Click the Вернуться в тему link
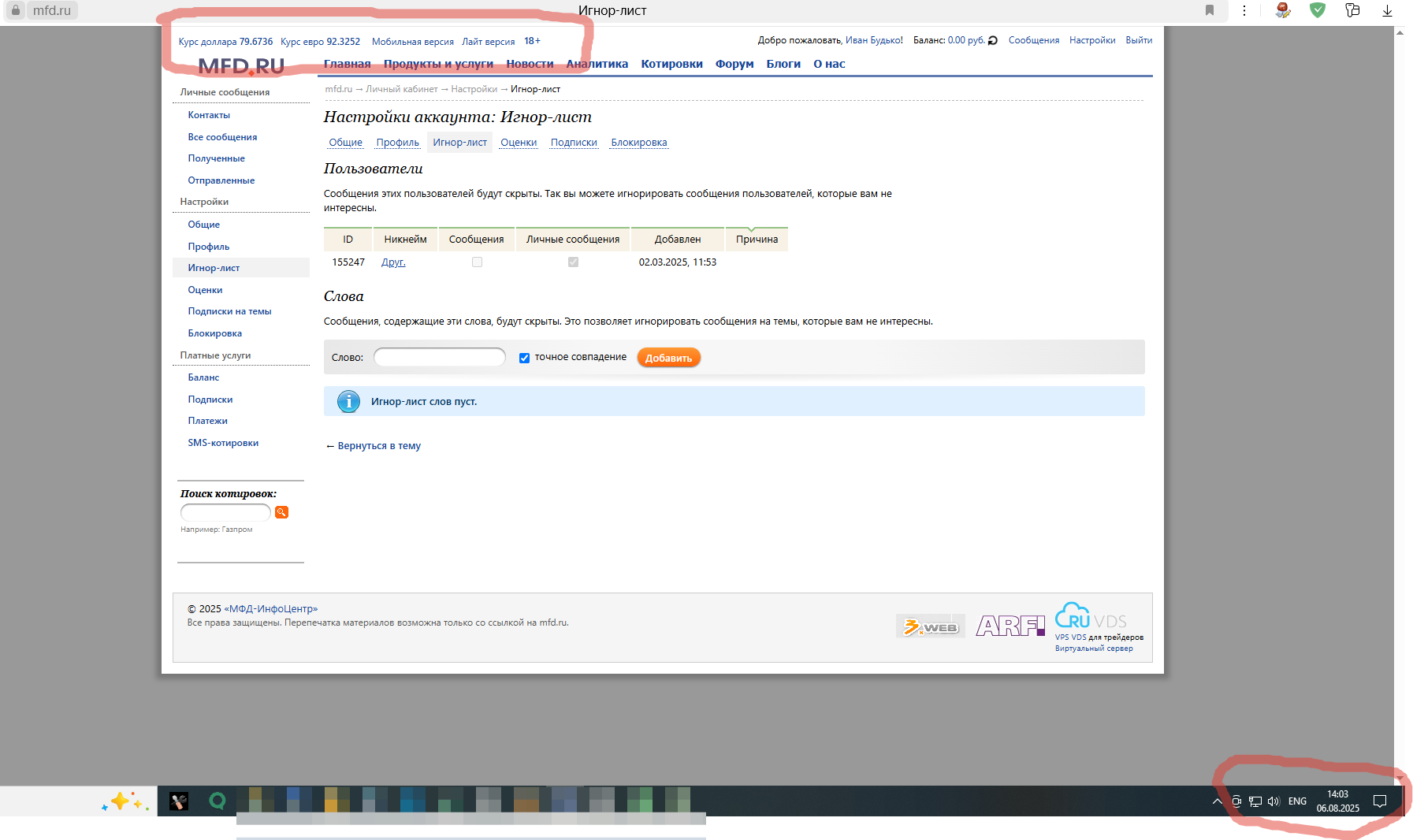Viewport: 1413px width, 840px height. point(379,446)
